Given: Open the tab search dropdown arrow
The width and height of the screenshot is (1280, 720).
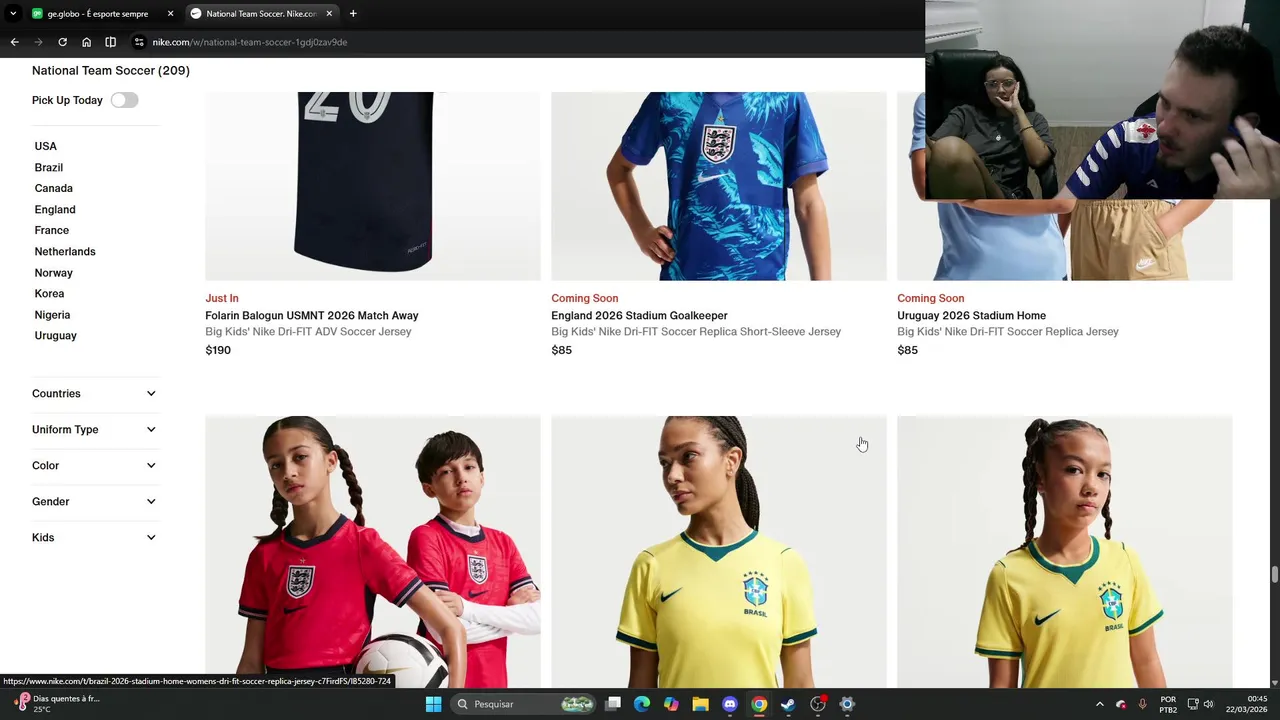Looking at the screenshot, I should 13,14.
